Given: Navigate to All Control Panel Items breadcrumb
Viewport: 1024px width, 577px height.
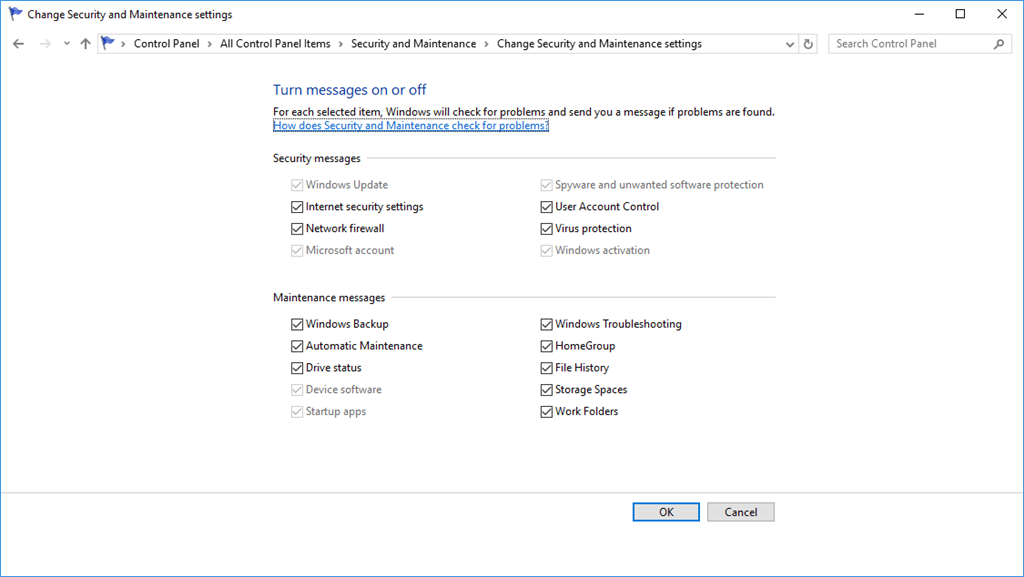Looking at the screenshot, I should pos(275,44).
